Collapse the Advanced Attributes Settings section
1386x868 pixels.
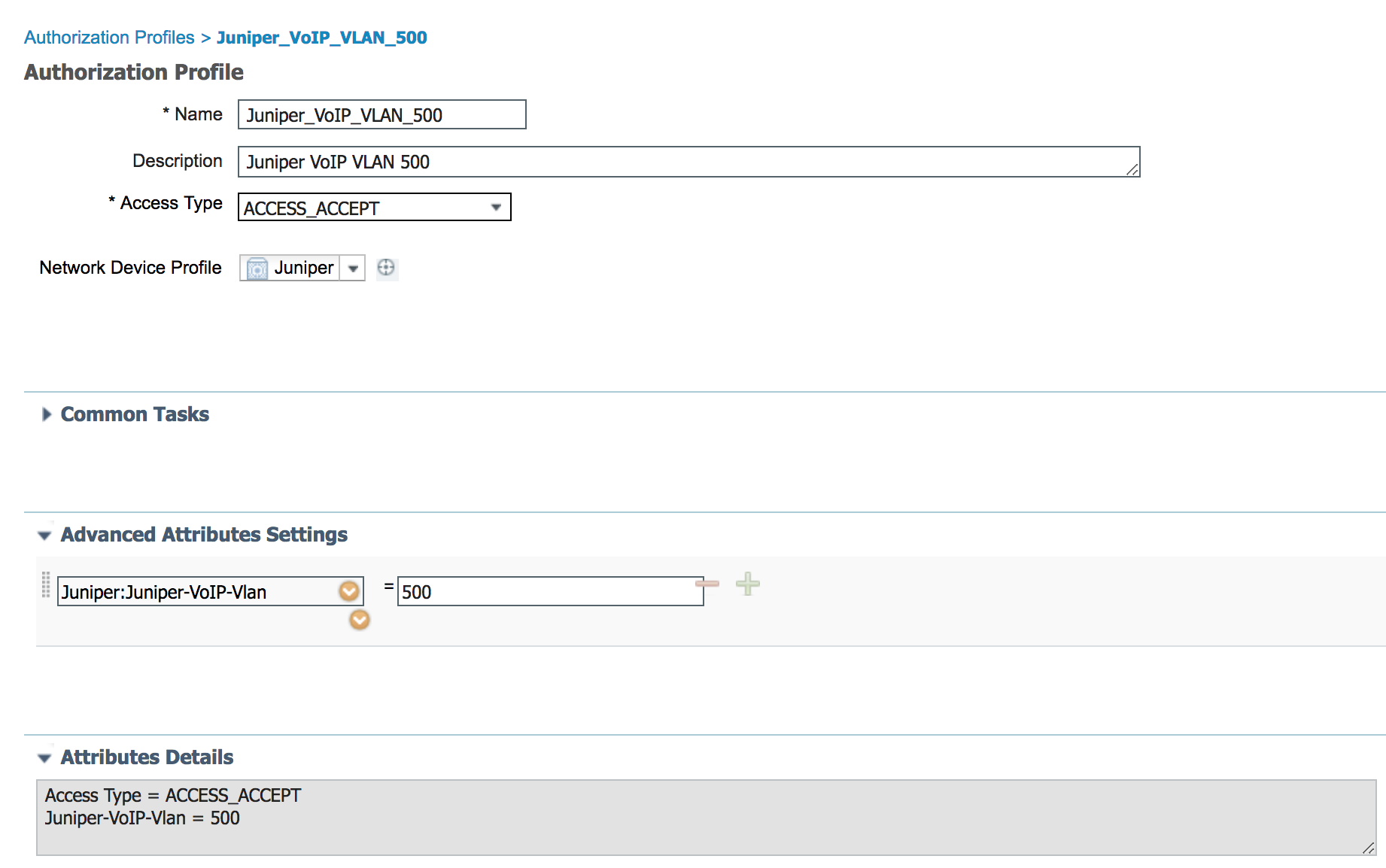44,536
